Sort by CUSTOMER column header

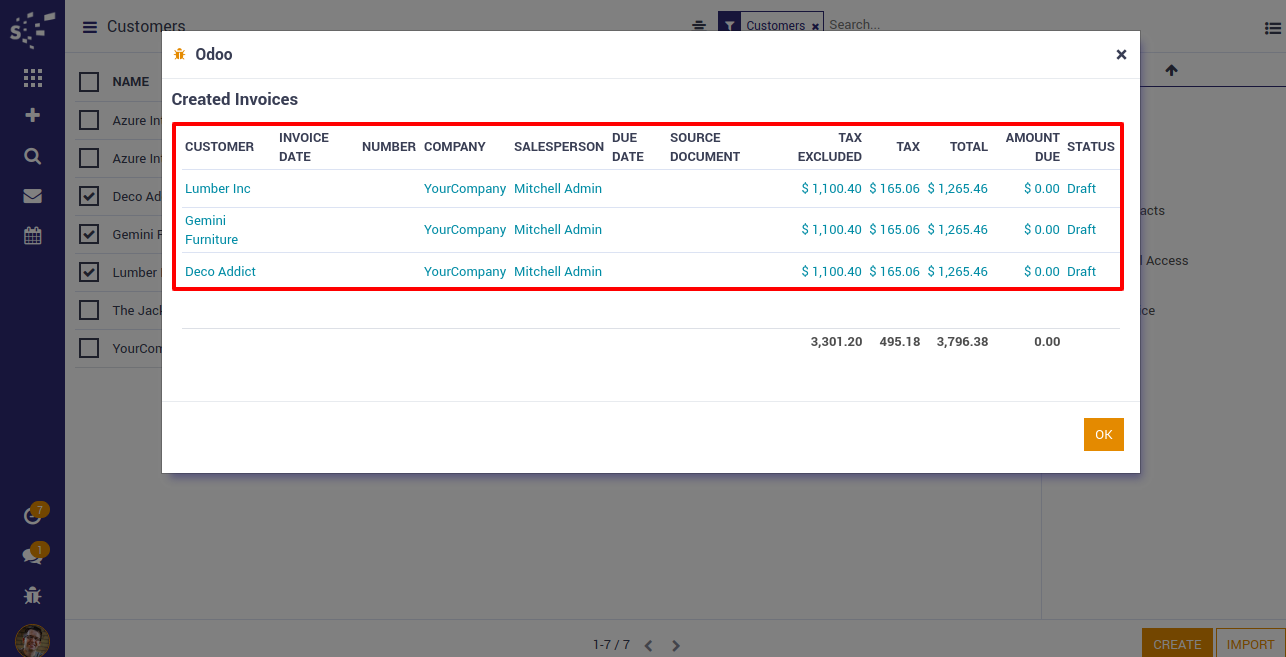click(220, 147)
